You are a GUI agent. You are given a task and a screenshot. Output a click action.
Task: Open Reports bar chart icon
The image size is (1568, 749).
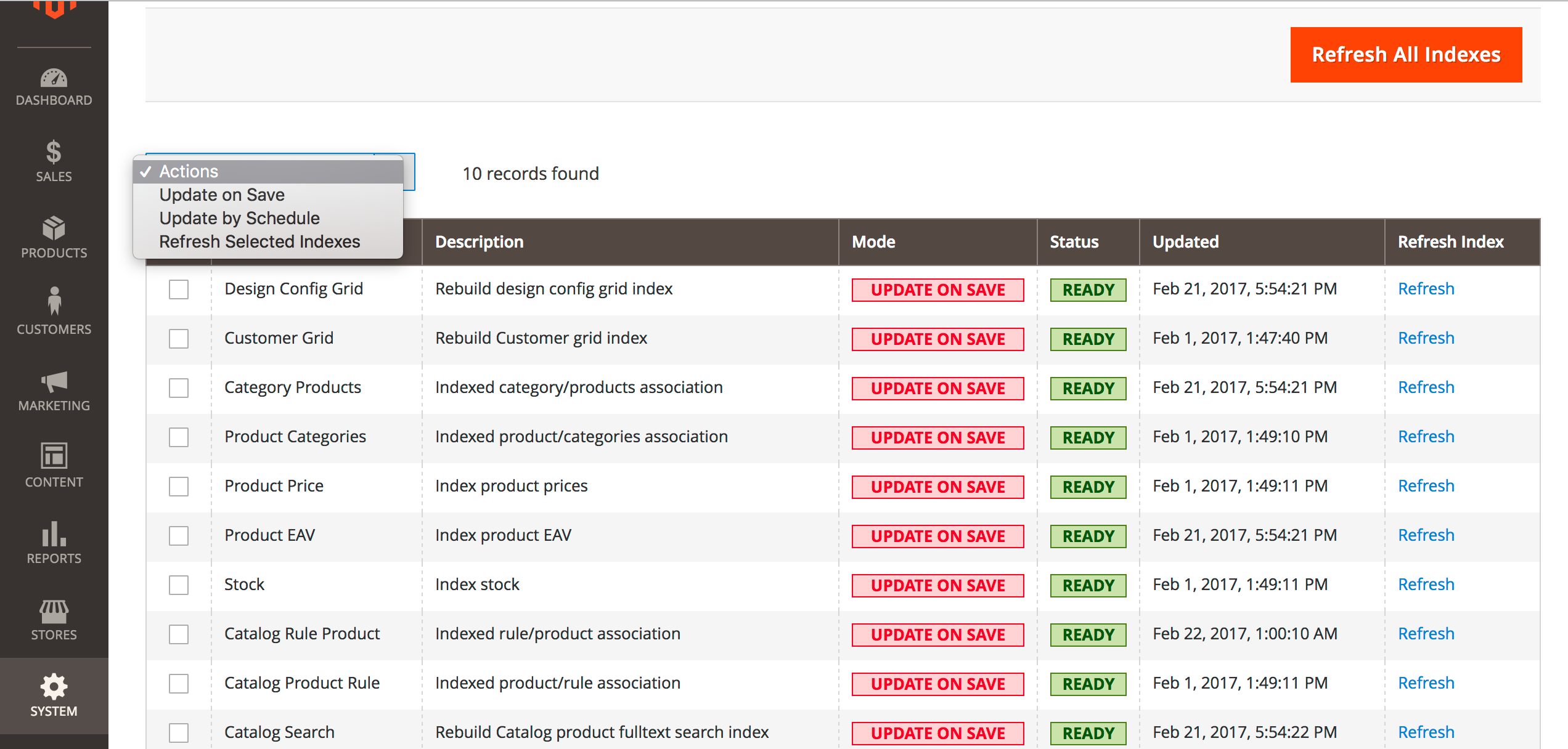coord(54,533)
